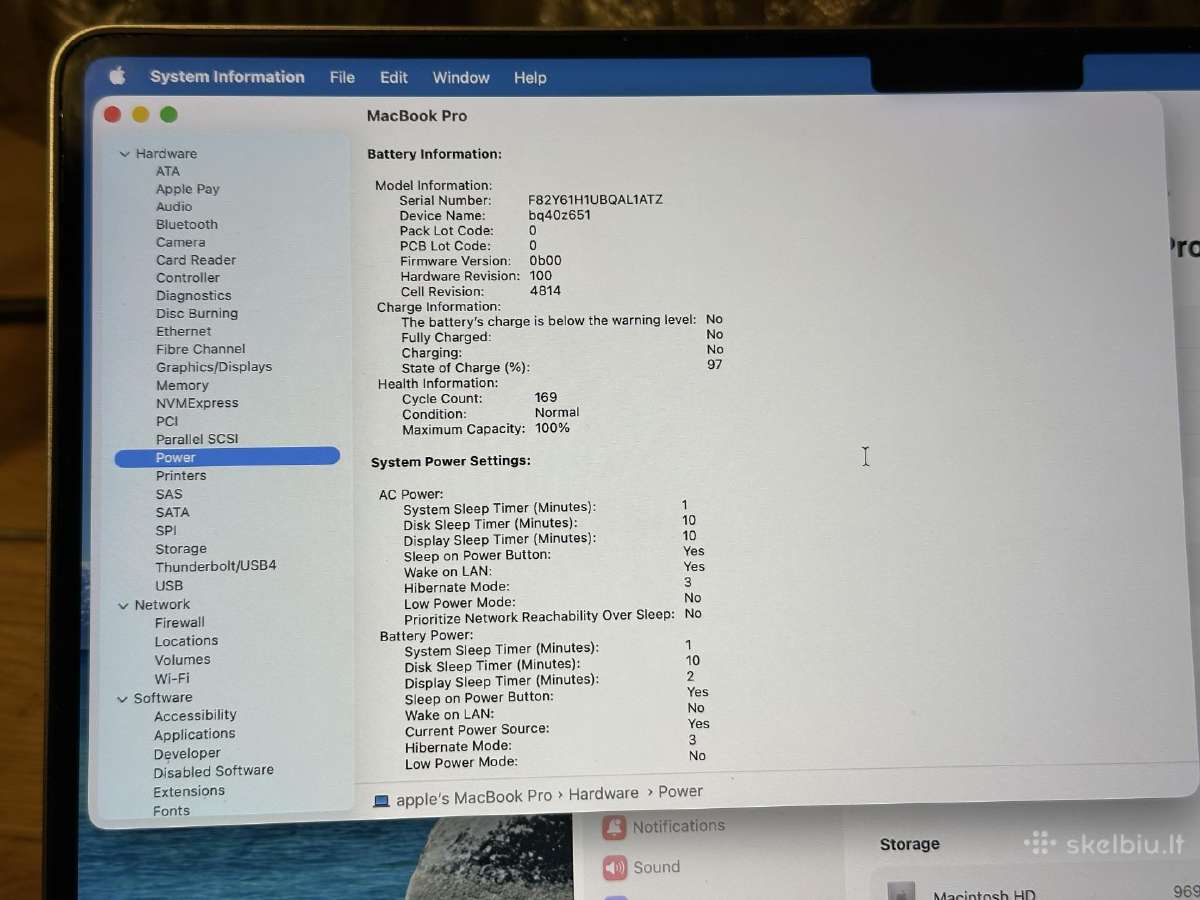Select Bluetooth in the sidebar

[187, 224]
